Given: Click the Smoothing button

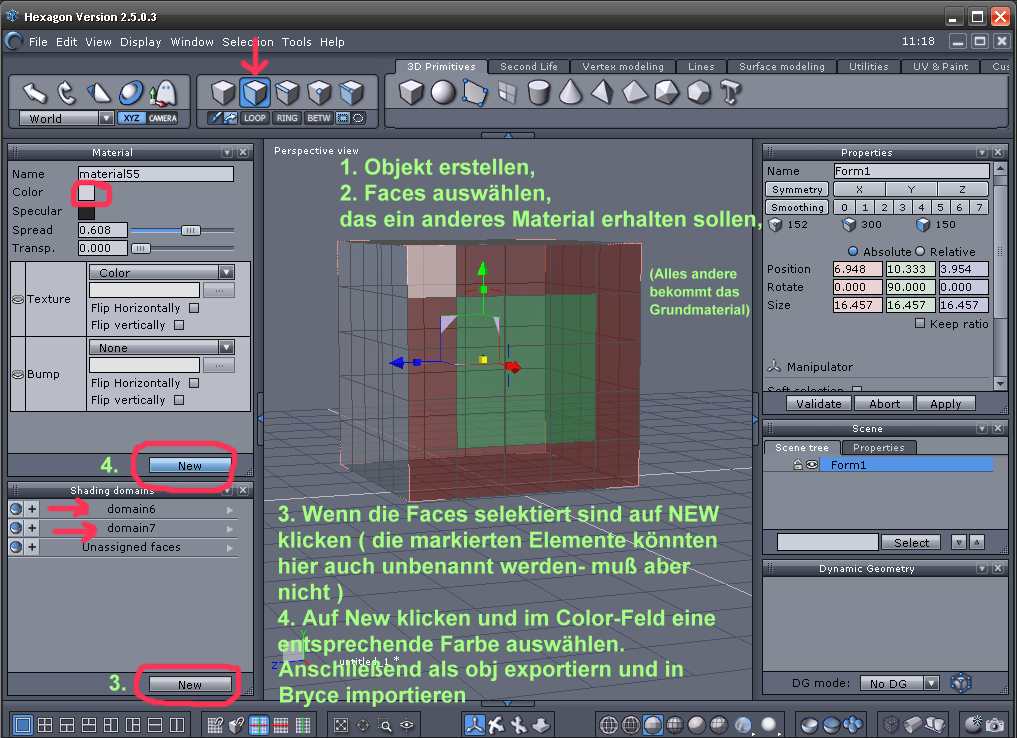Looking at the screenshot, I should 797,208.
